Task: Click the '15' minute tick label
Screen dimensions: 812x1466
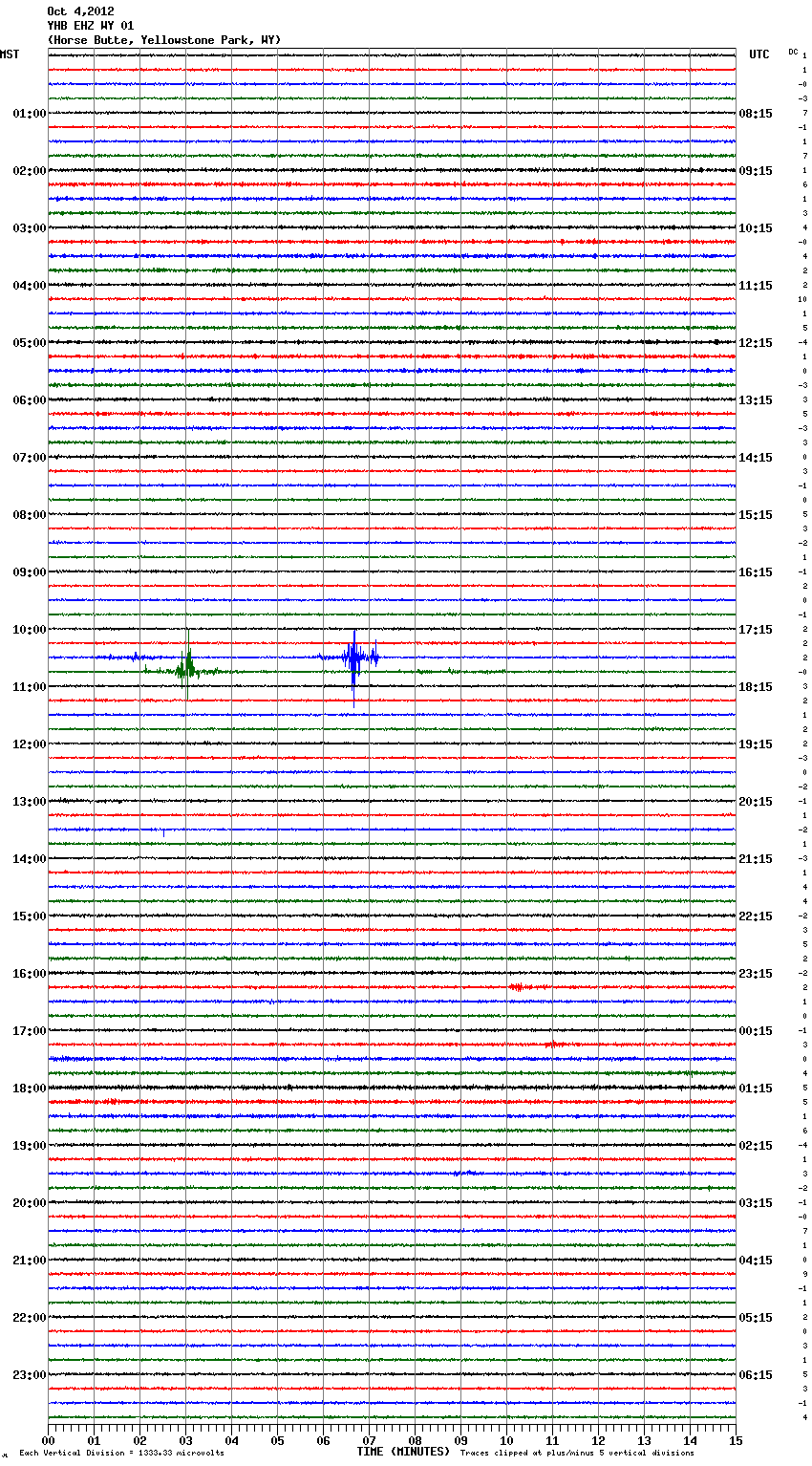Action: [735, 1440]
